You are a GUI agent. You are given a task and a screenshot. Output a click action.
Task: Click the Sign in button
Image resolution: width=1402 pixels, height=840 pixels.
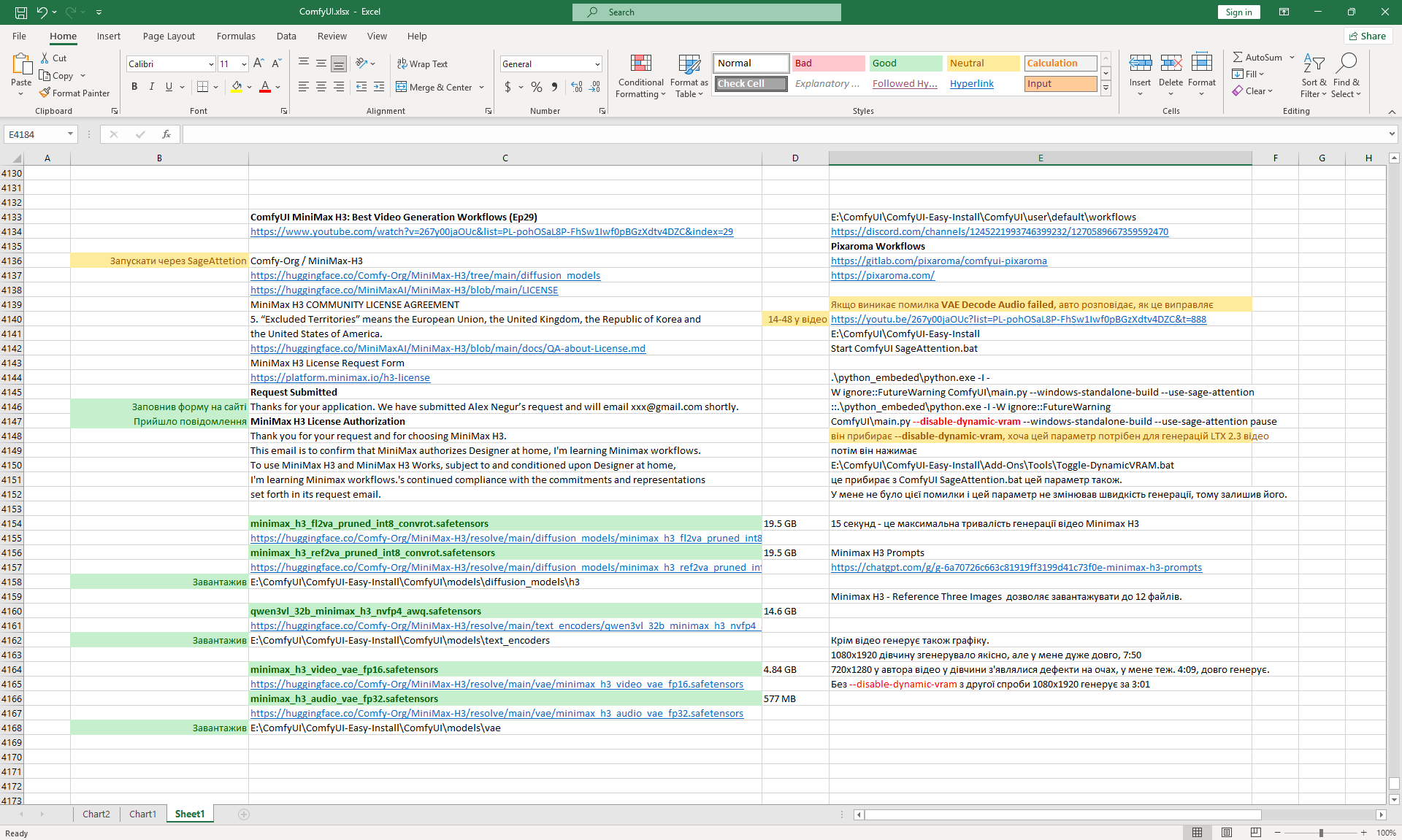pos(1238,12)
